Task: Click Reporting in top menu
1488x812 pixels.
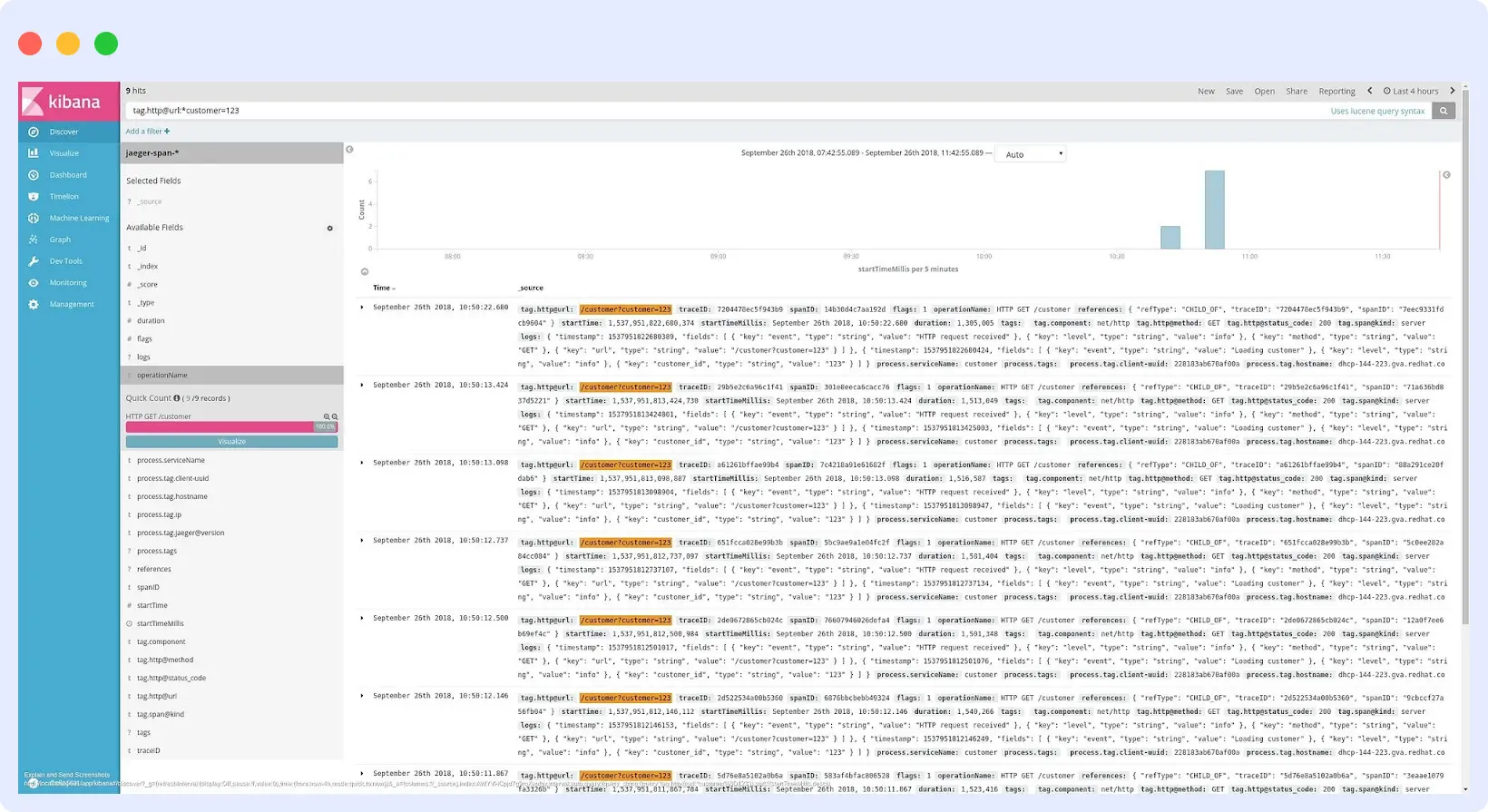Action: click(1336, 92)
